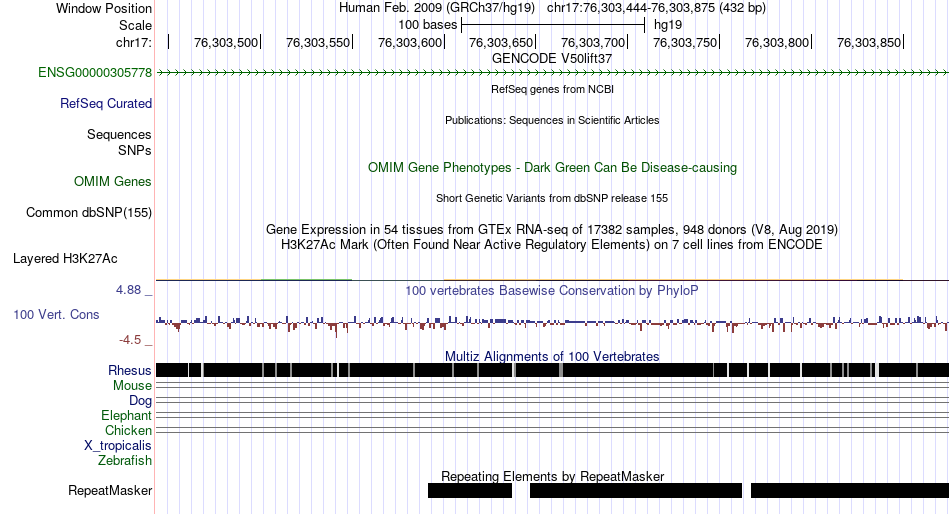Click the rightmost RepeatMasker block
The height and width of the screenshot is (514, 950).
[x=849, y=490]
